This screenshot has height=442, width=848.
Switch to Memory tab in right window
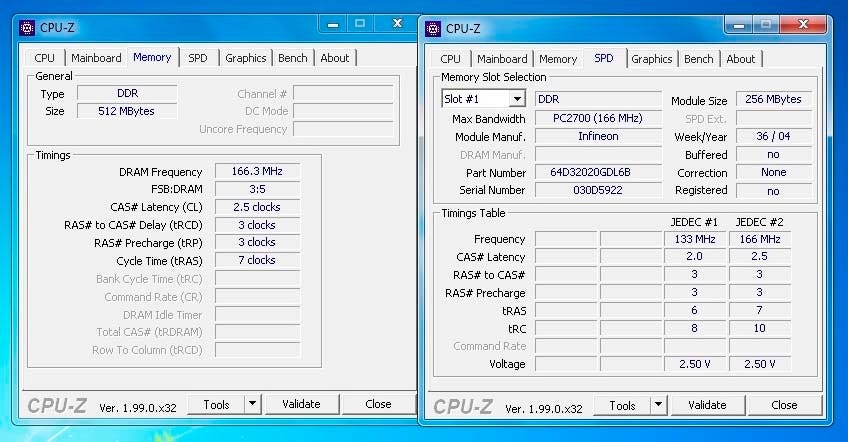[558, 59]
